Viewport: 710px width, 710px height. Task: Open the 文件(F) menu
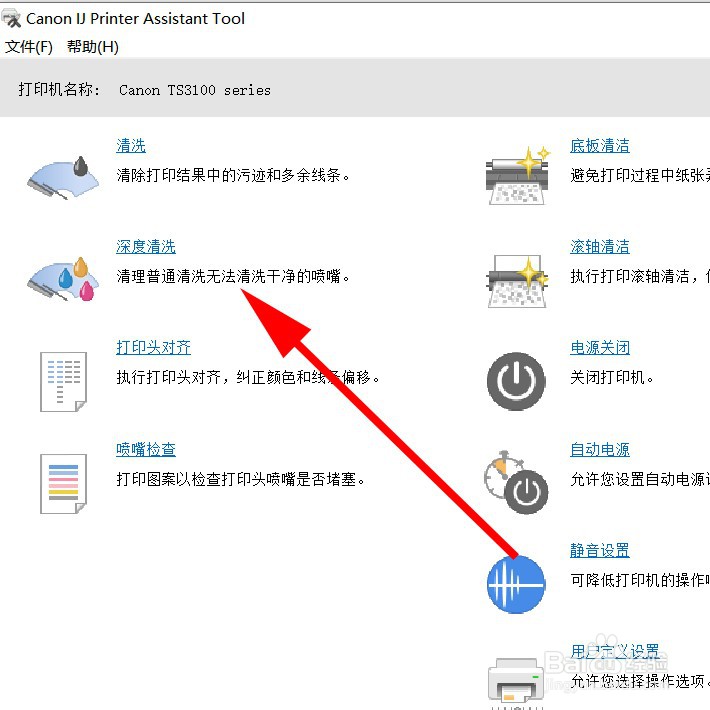coord(29,47)
